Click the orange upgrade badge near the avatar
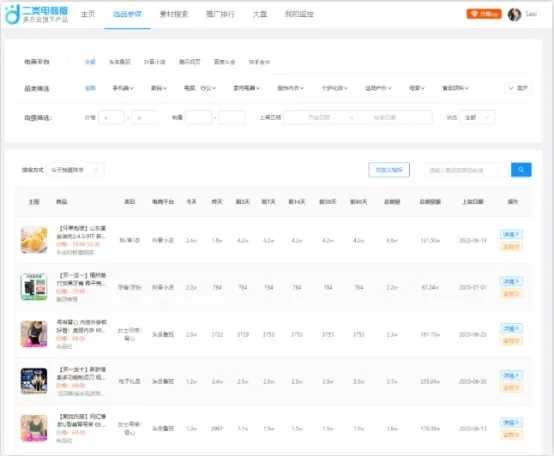554x456 pixels. pyautogui.click(x=484, y=14)
